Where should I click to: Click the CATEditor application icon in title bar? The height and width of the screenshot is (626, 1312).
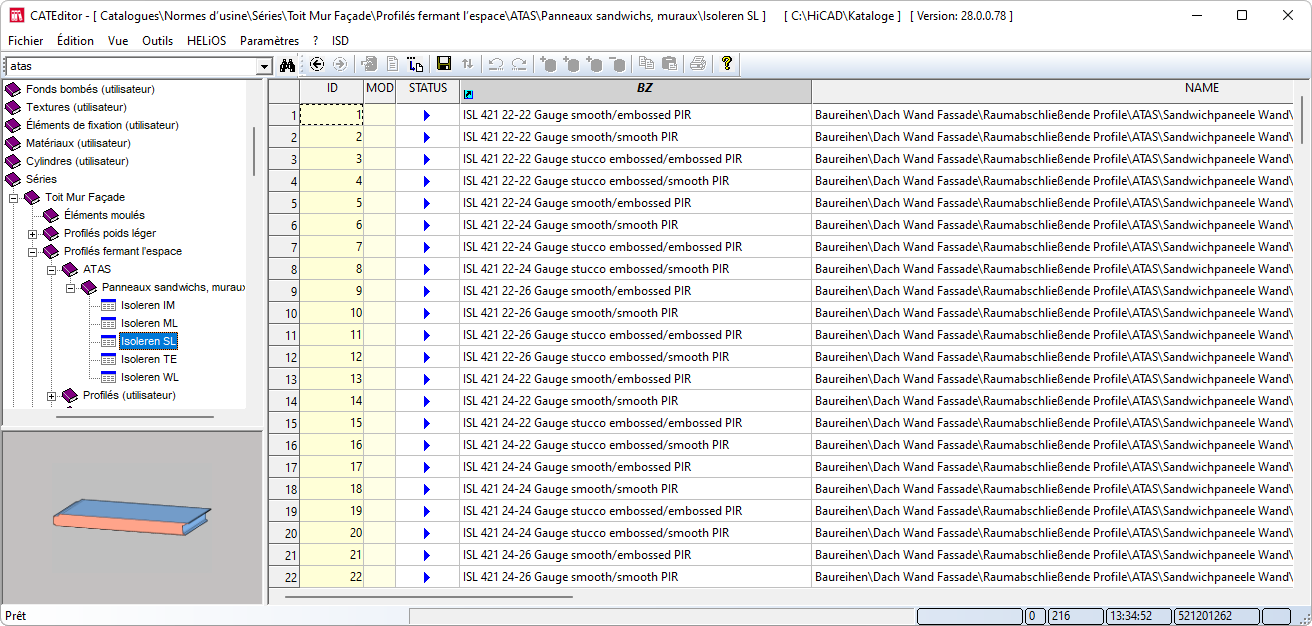tap(17, 16)
